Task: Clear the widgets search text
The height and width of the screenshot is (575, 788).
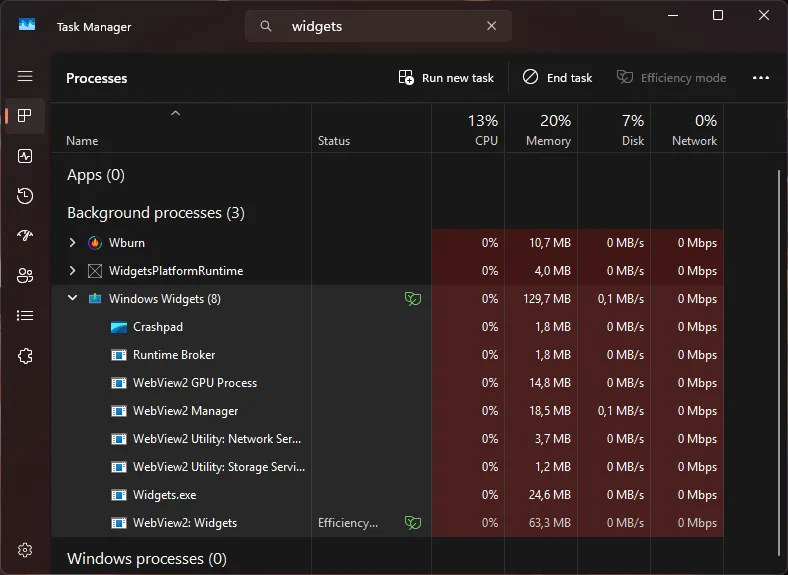Action: [491, 26]
